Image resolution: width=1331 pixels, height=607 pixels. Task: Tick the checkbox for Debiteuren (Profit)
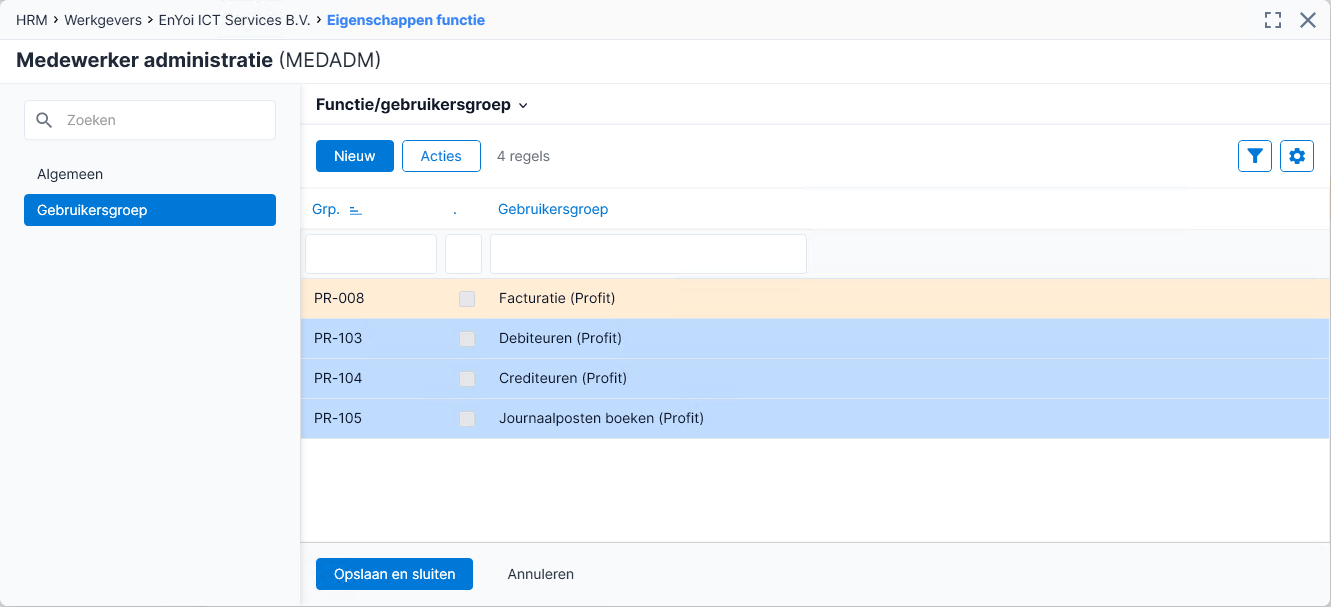pyautogui.click(x=467, y=339)
